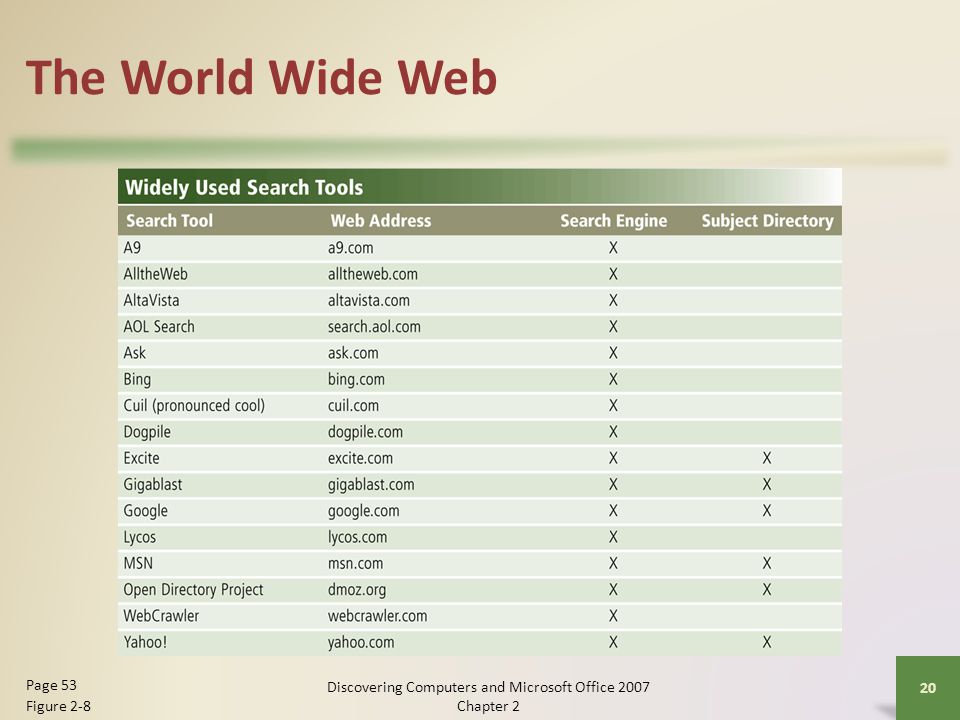The image size is (960, 720).
Task: Click the 'AOL Search' tool name
Action: [x=159, y=326]
